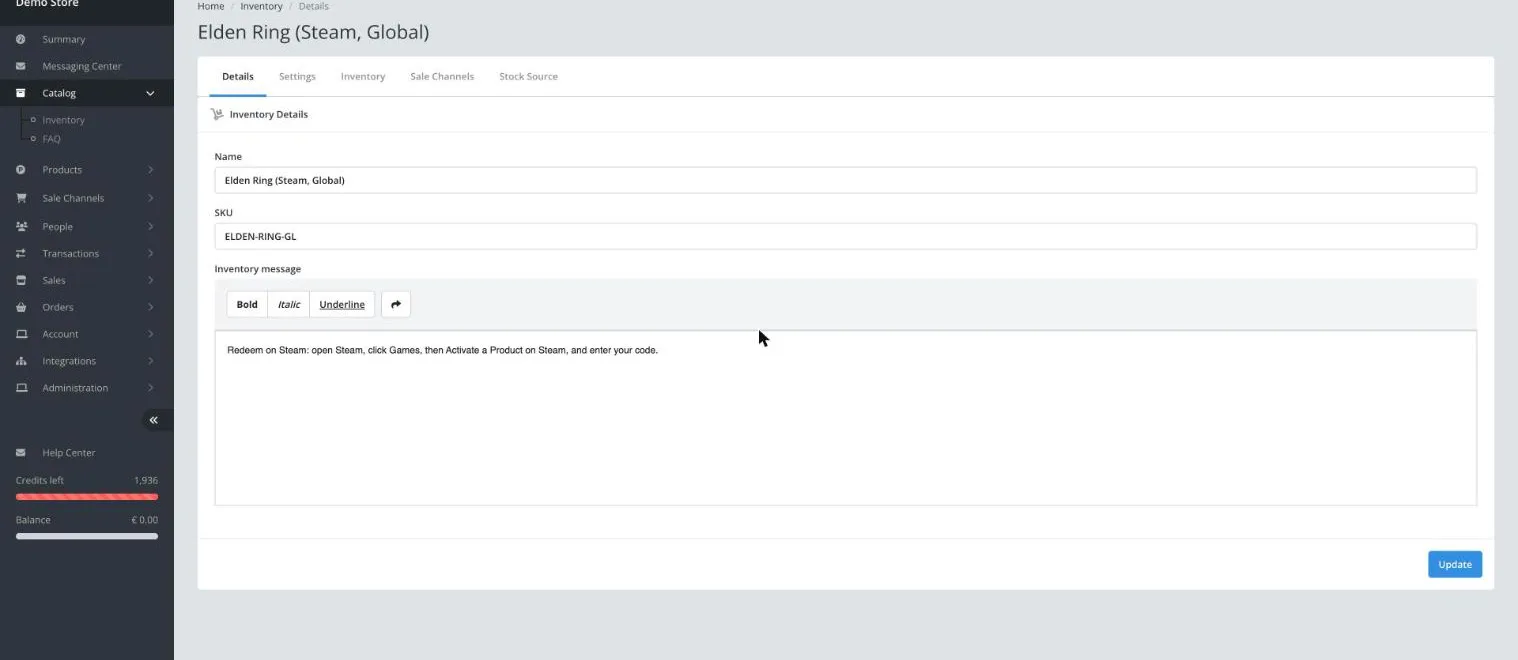Click the Credits left progress bar
Image resolution: width=1518 pixels, height=660 pixels.
pos(87,496)
